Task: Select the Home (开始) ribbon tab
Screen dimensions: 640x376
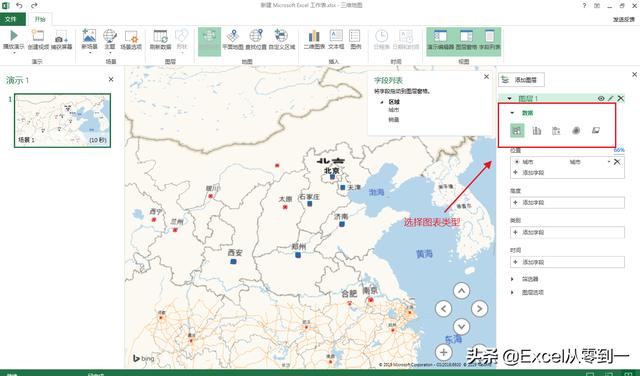Action: (40, 19)
